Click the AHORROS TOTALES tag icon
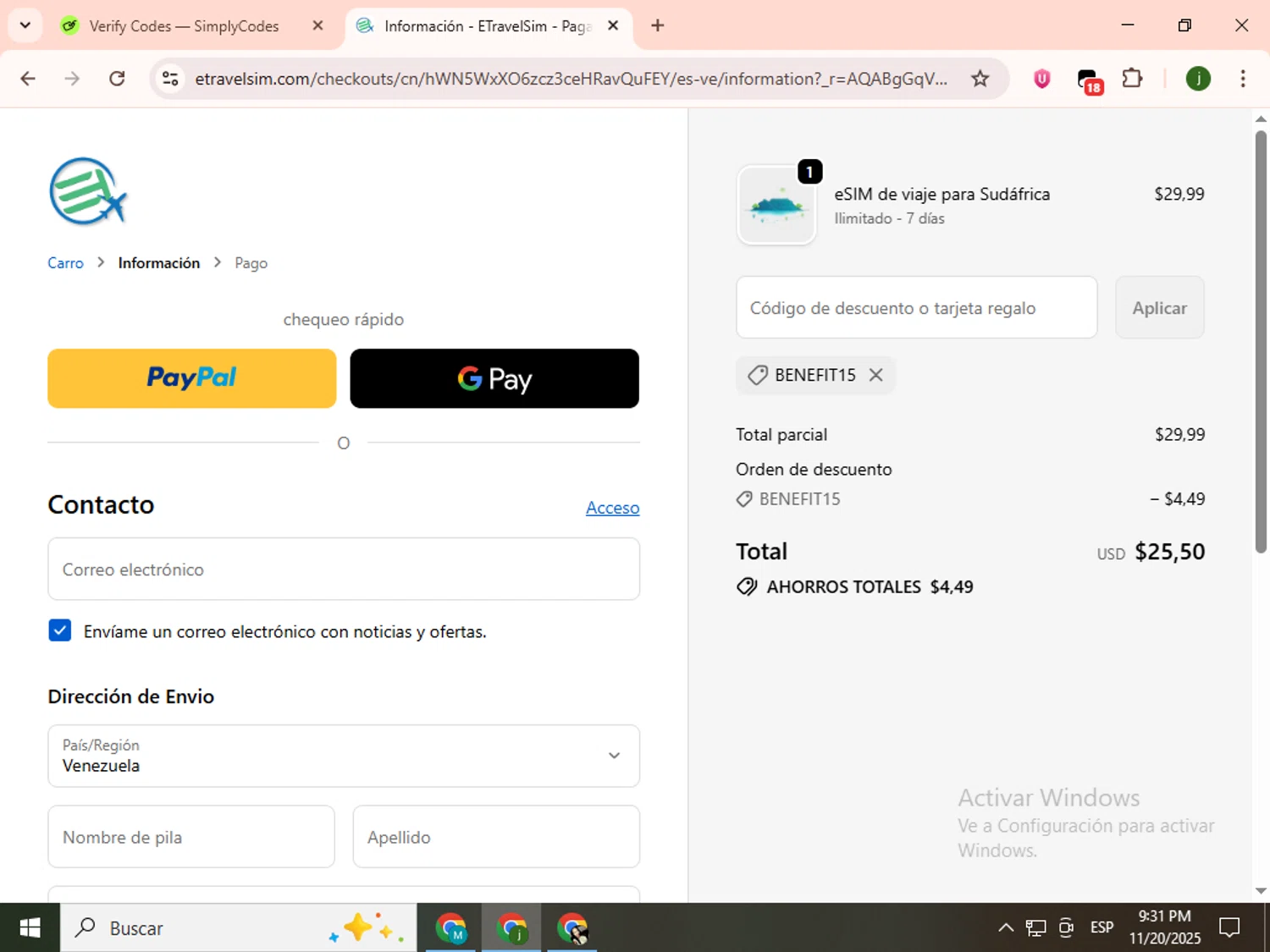Image resolution: width=1270 pixels, height=952 pixels. tap(747, 586)
